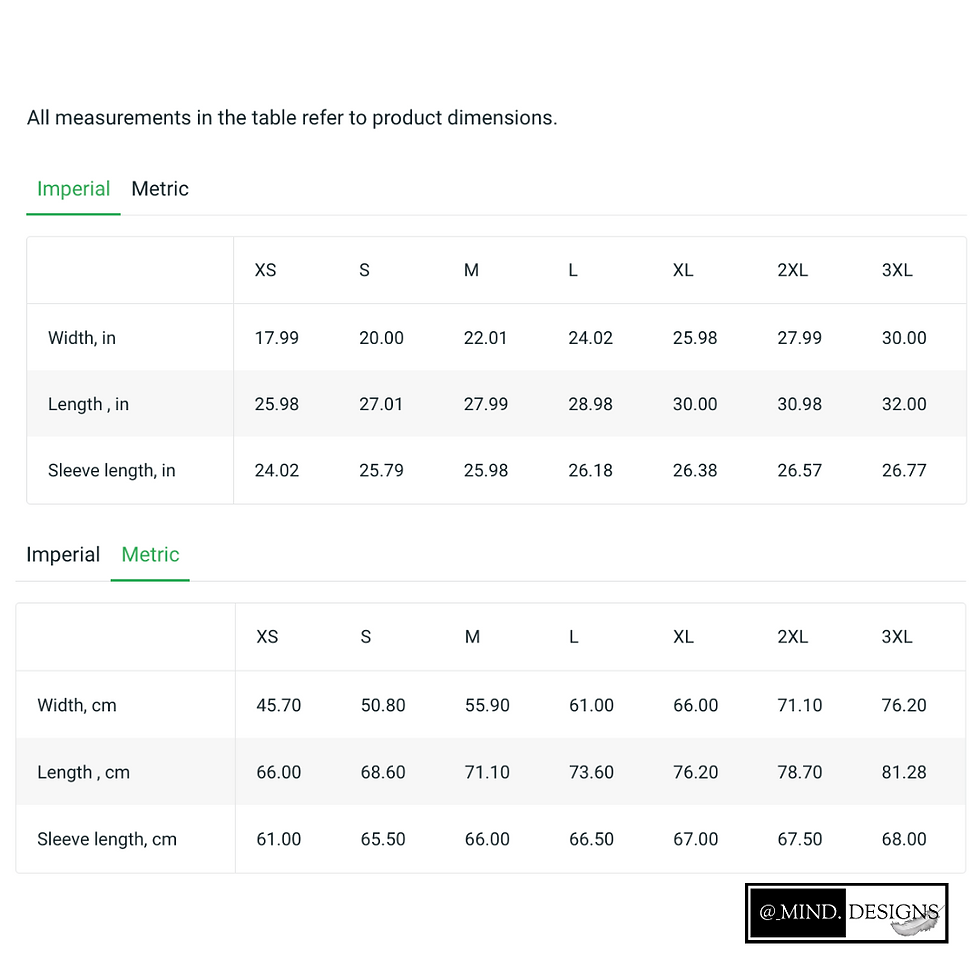Select M width value 55.90 cm
Viewport: 980px width, 980px height.
[488, 706]
